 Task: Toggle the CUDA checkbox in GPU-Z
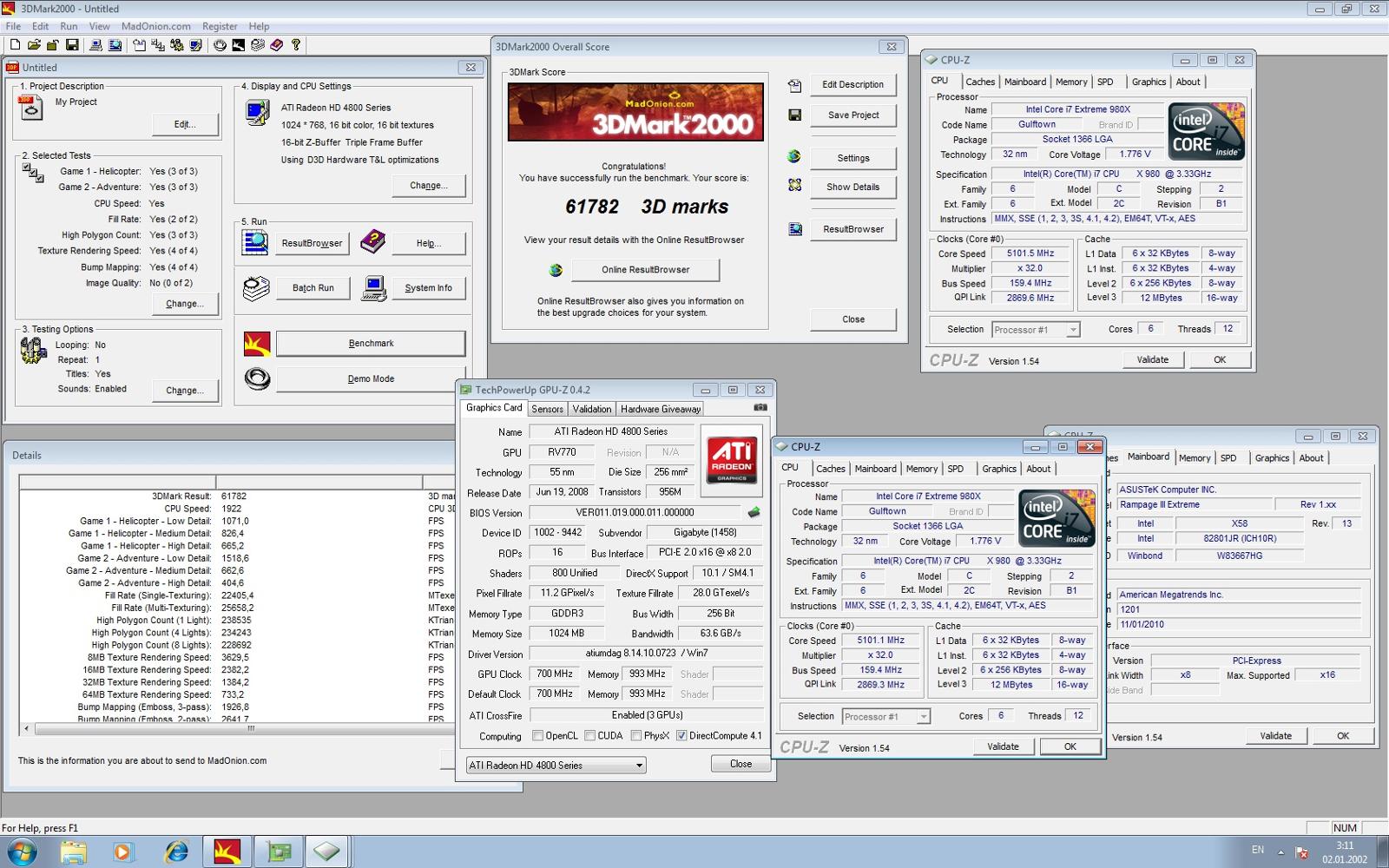pos(590,736)
